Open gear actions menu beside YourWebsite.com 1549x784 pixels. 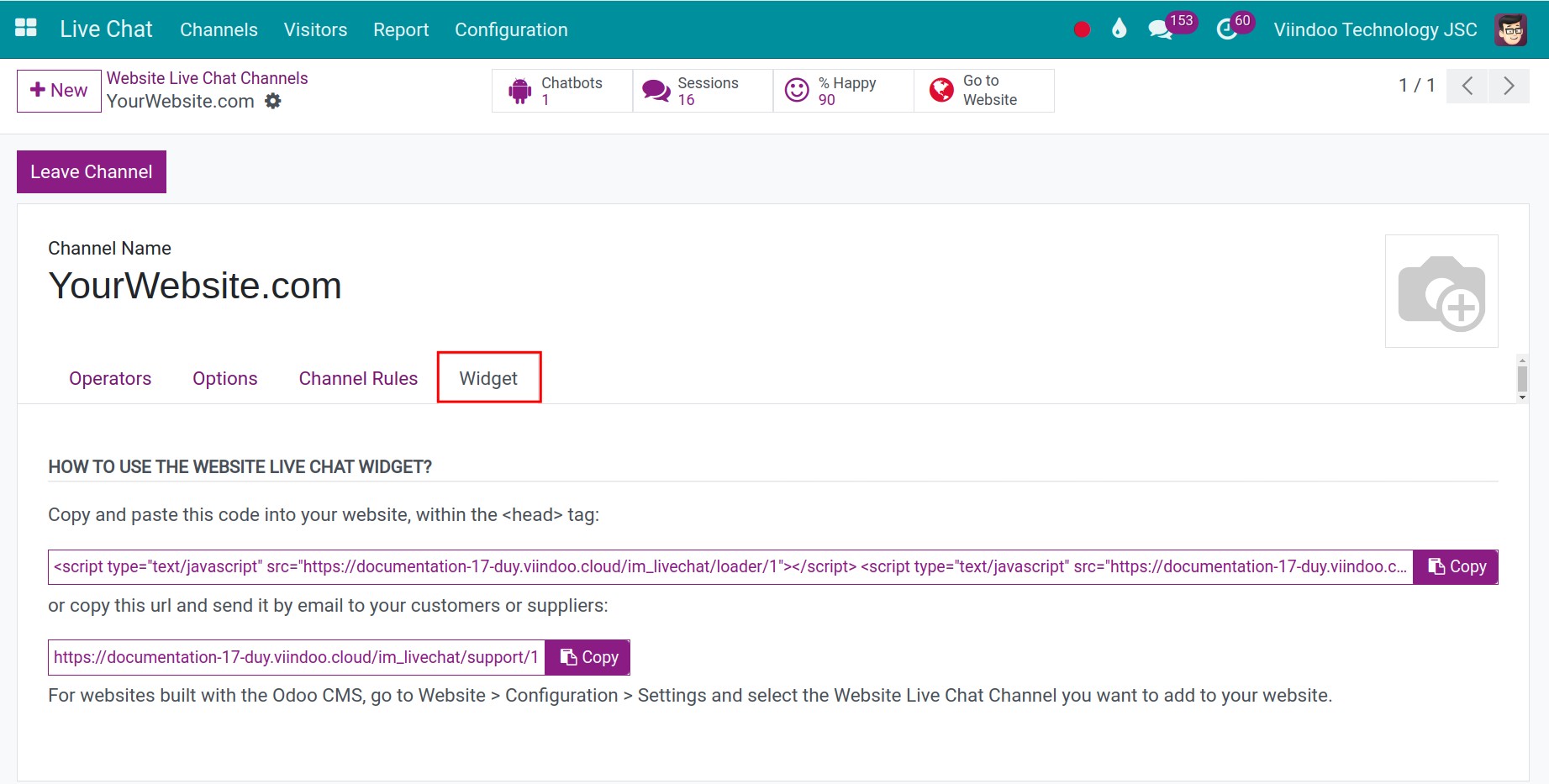click(x=273, y=102)
